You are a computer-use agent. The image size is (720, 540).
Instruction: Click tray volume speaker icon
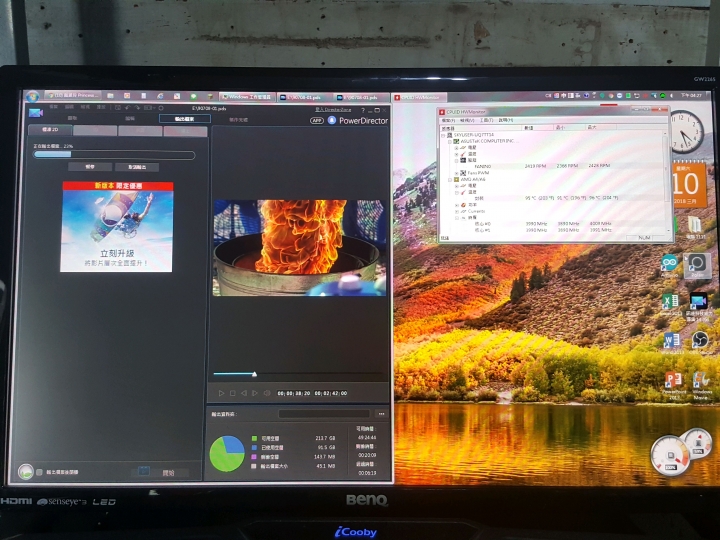tap(672, 96)
